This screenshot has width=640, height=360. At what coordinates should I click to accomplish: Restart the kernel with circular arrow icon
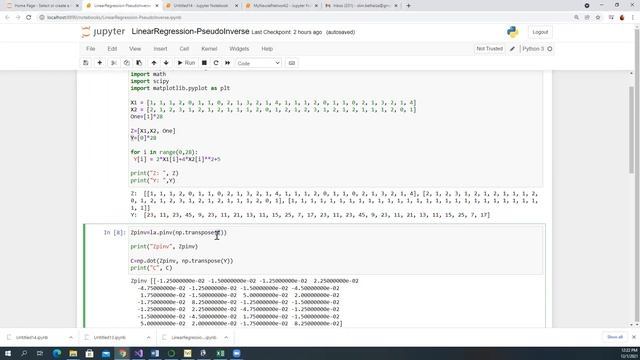point(216,63)
